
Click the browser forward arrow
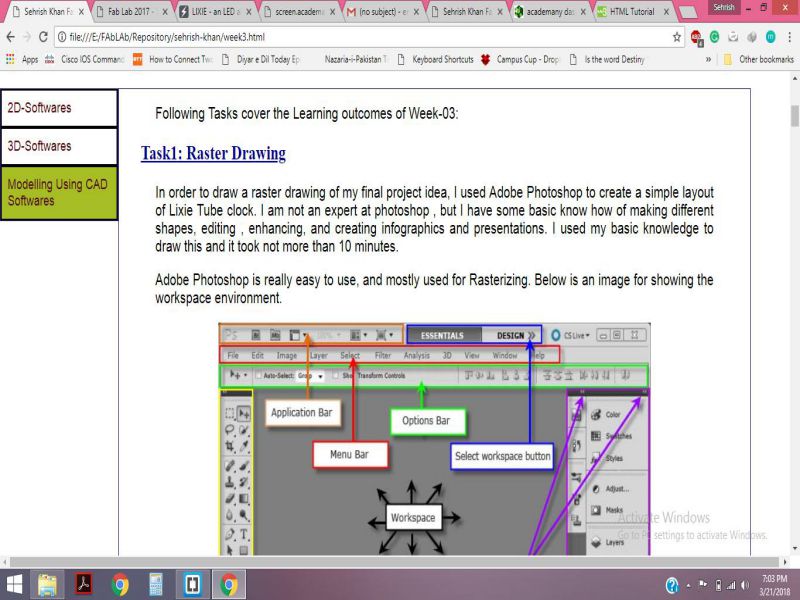[x=27, y=37]
